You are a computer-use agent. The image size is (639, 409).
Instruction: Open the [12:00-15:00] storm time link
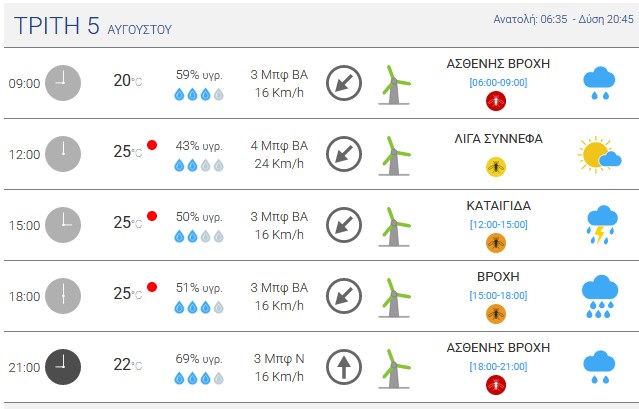coord(498,224)
